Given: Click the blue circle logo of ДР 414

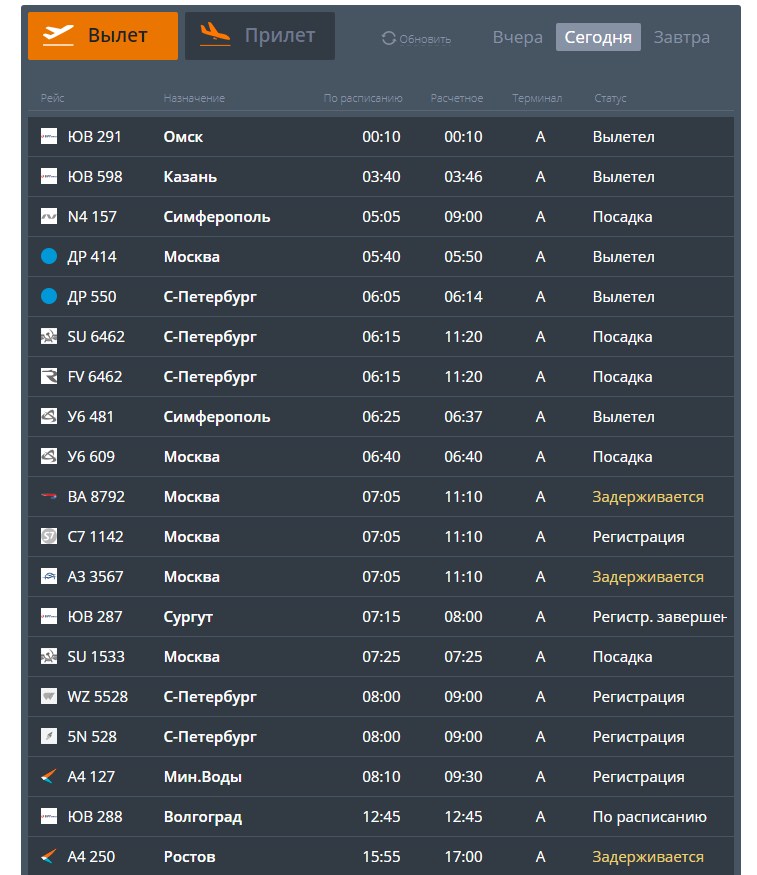Looking at the screenshot, I should pos(49,256).
